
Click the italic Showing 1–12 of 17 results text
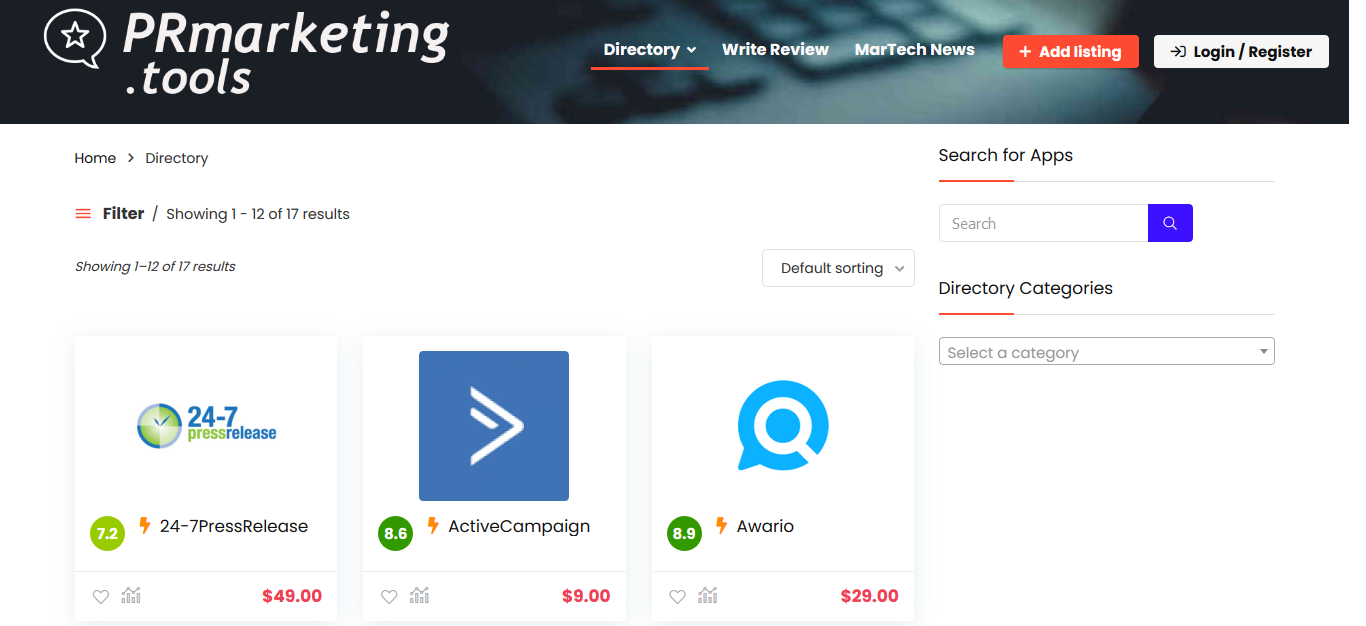(x=155, y=266)
